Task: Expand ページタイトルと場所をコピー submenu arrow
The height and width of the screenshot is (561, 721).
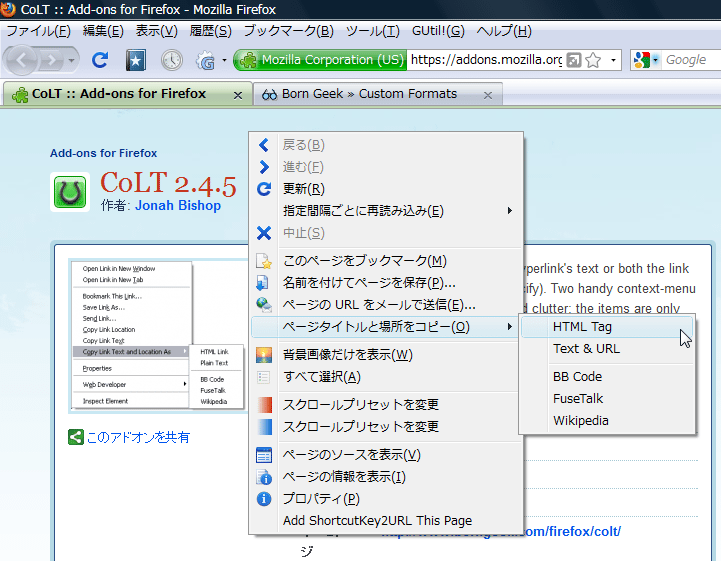Action: pos(509,326)
